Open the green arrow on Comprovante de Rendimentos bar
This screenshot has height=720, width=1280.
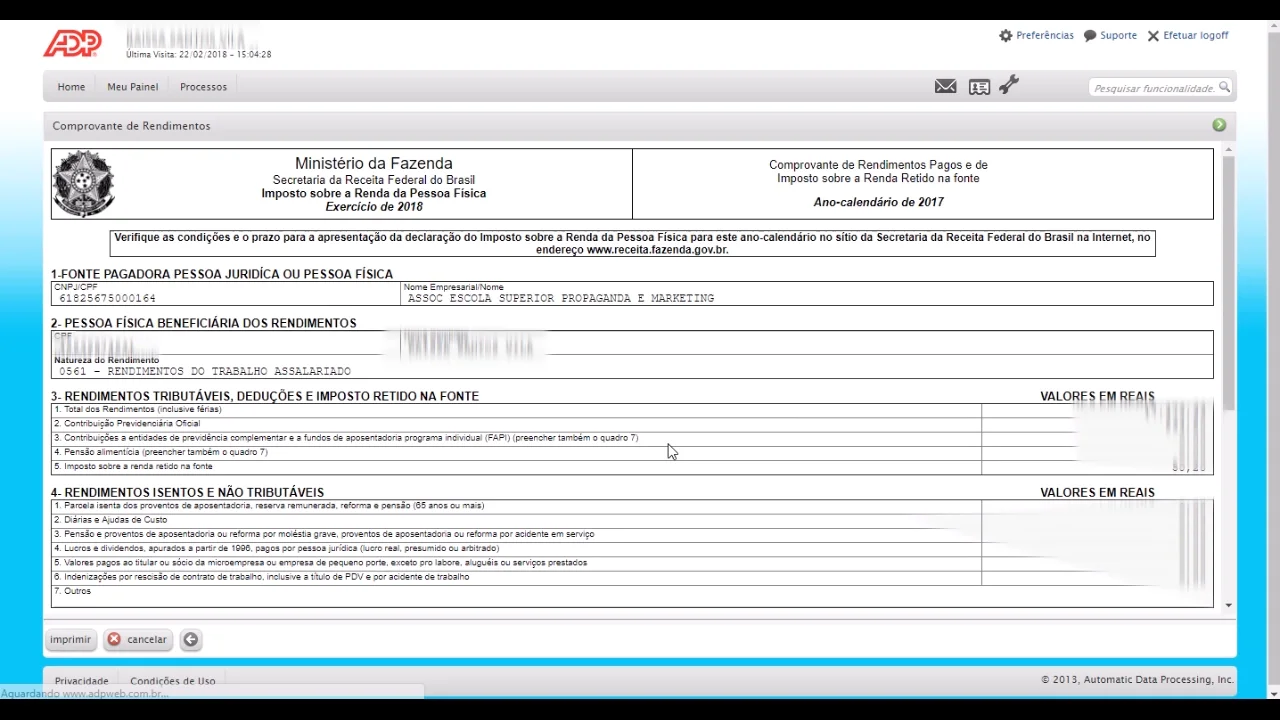1219,125
